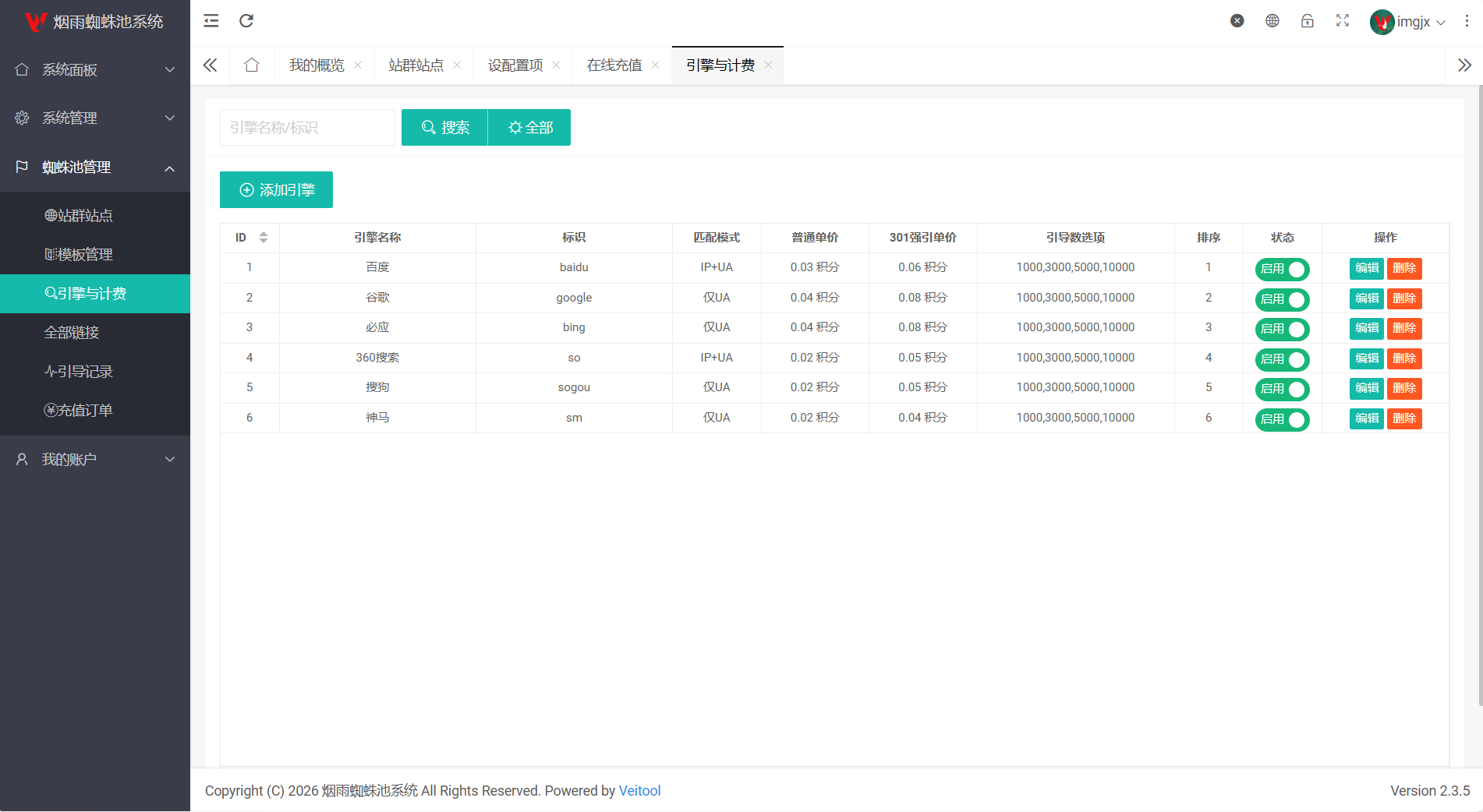Viewport: 1483px width, 812px height.
Task: Open 全部链接 in the sidebar
Action: point(95,332)
